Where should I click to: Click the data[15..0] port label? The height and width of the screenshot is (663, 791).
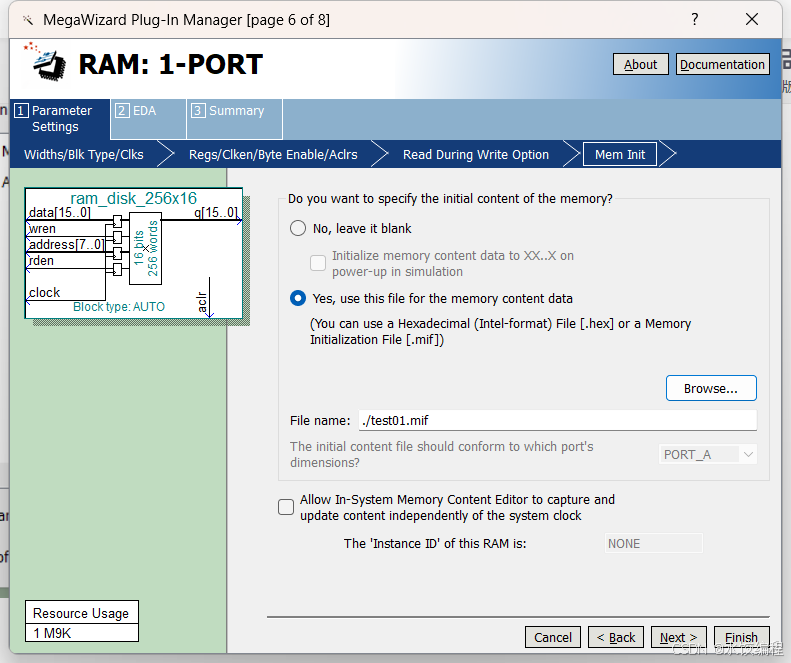(x=60, y=212)
